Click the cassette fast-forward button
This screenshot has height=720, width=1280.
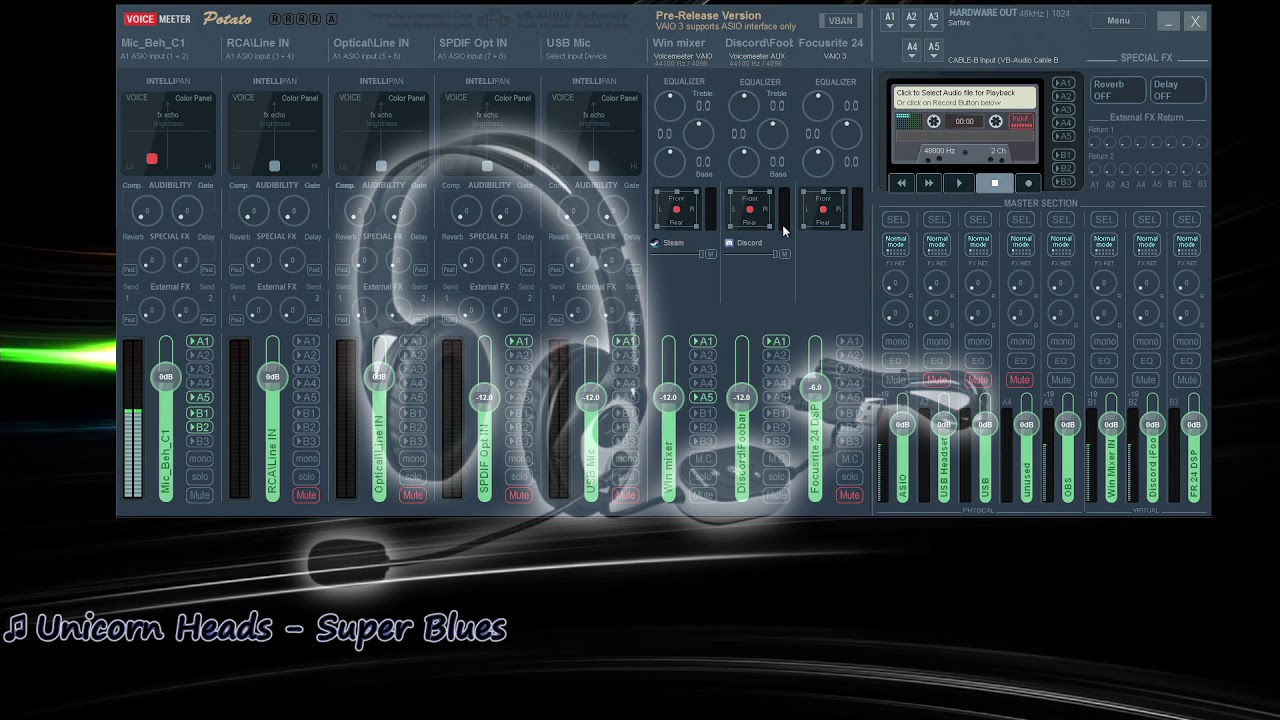929,183
